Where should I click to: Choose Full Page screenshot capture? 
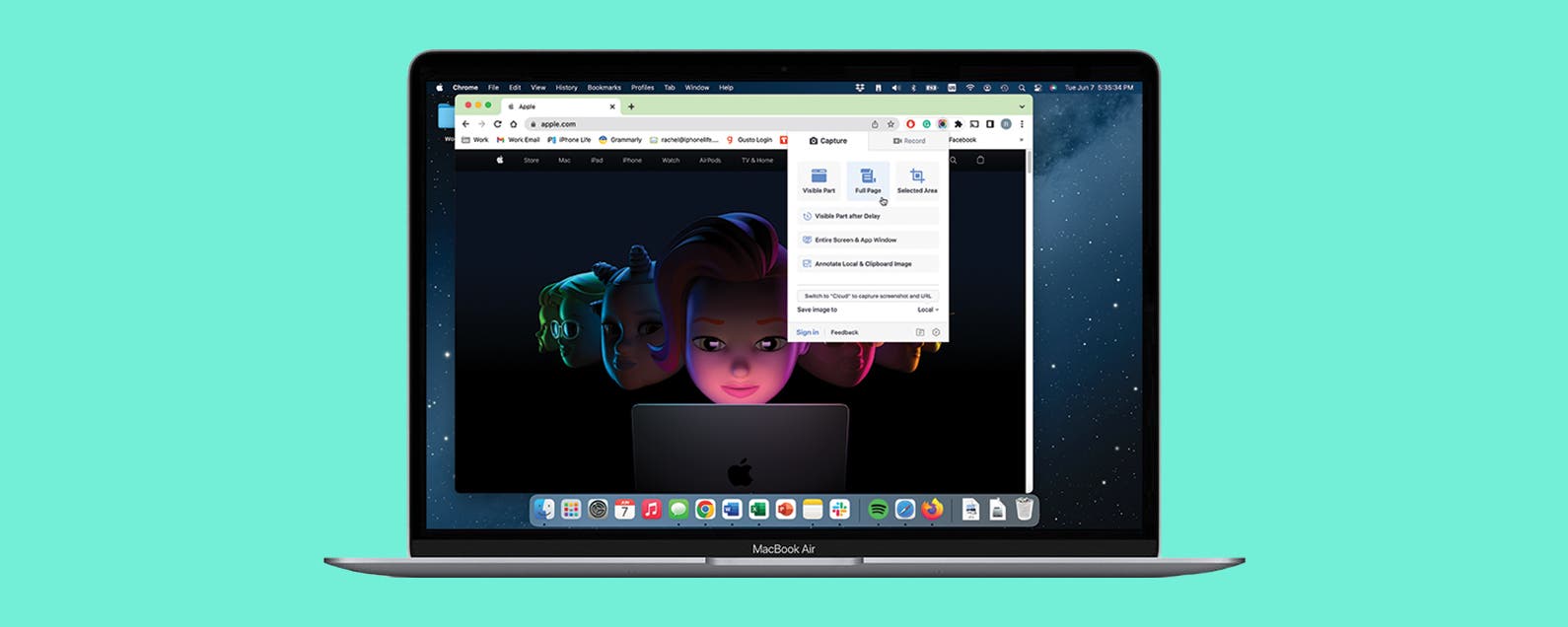point(868,179)
